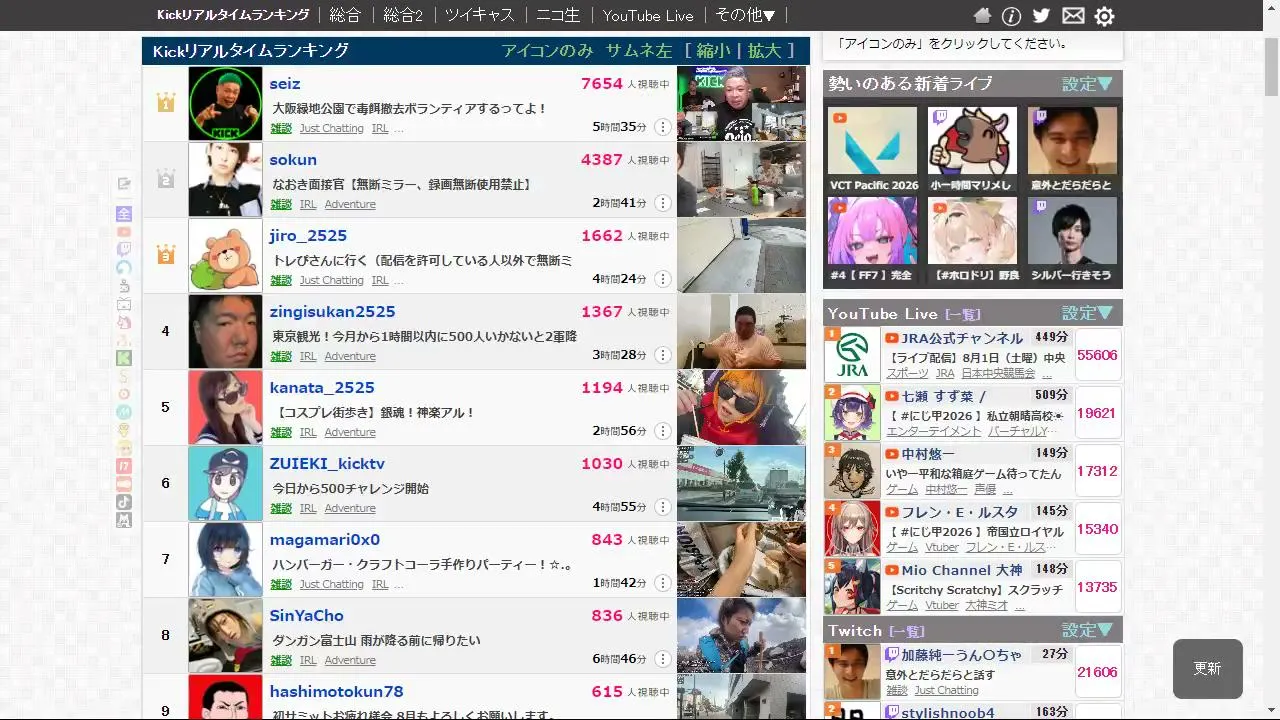Select the Twitch sidebar filter icon
The image size is (1280, 720).
click(x=124, y=250)
